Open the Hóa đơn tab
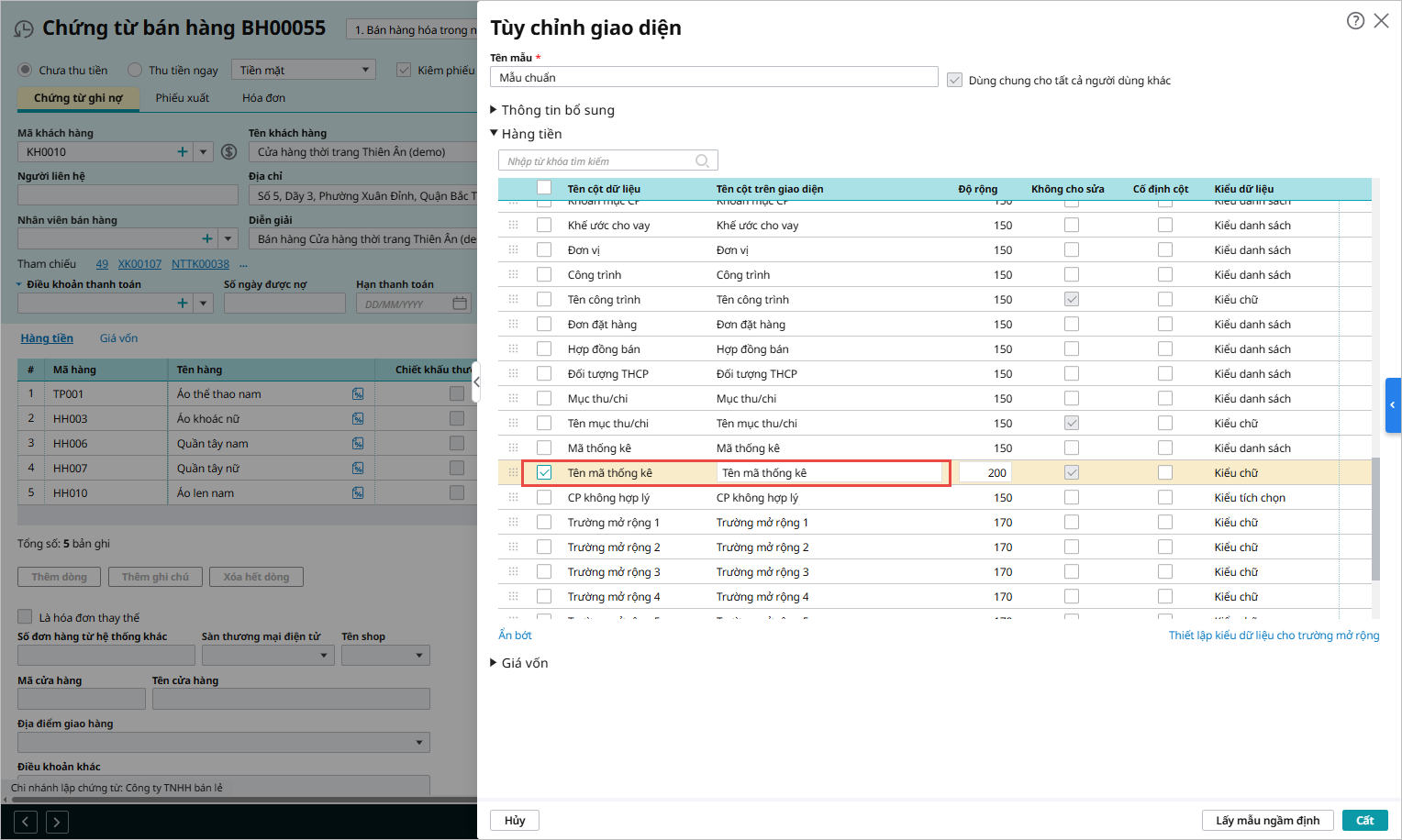This screenshot has width=1402, height=840. pos(263,98)
